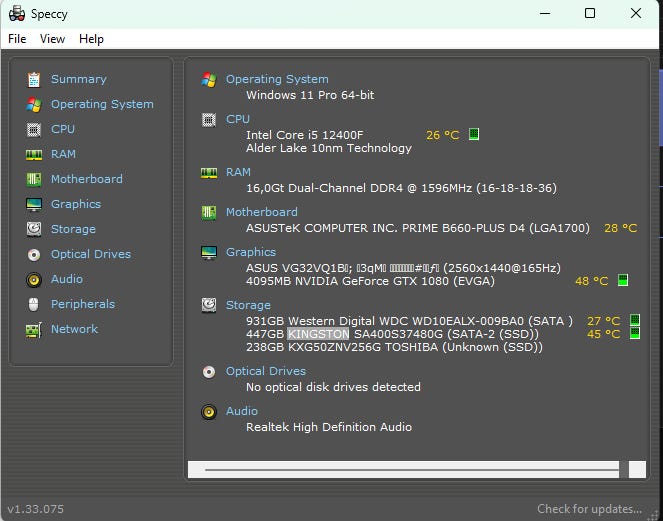
Task: Click the Speccy app icon in title bar
Action: 17,14
